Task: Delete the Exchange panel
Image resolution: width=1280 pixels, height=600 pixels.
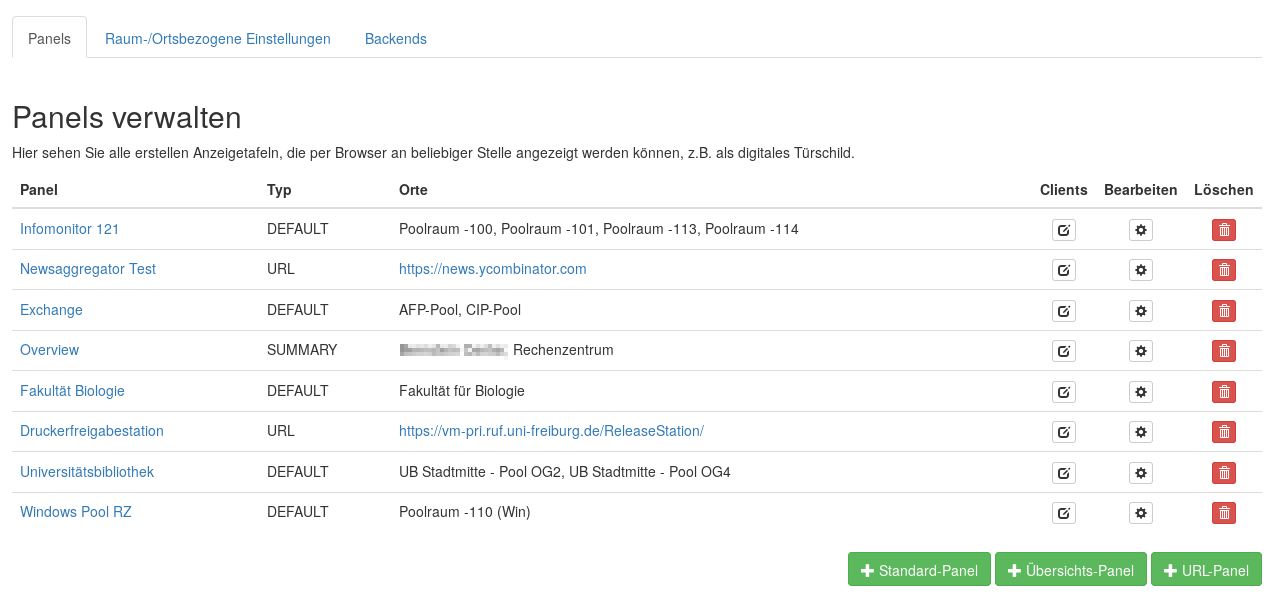Action: [1223, 311]
